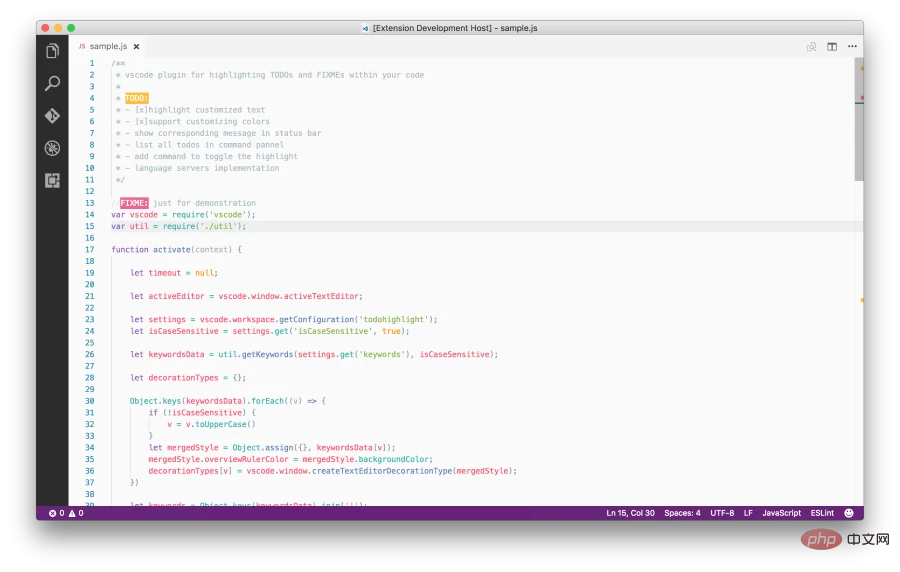Open the more actions ellipsis menu
Viewport: 900px width, 572px height.
[852, 46]
